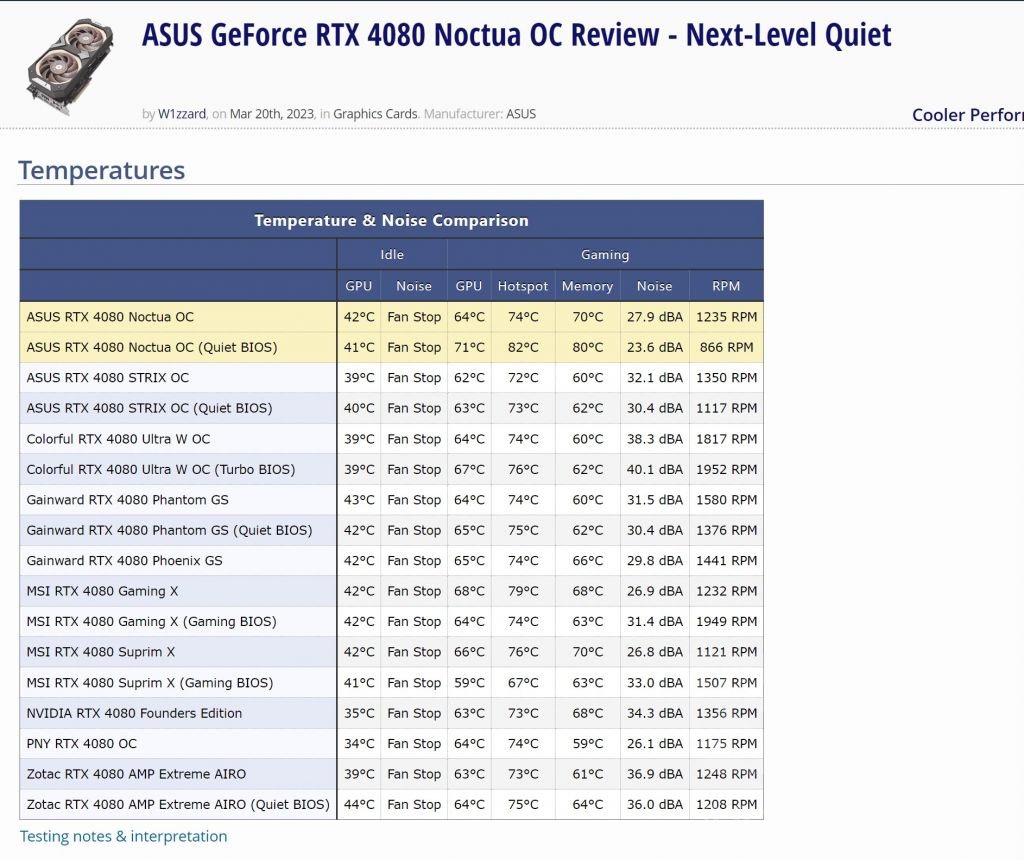The height and width of the screenshot is (860, 1024).
Task: Select the ASUS RTX 4080 Noctua OC row name
Action: pyautogui.click(x=110, y=317)
